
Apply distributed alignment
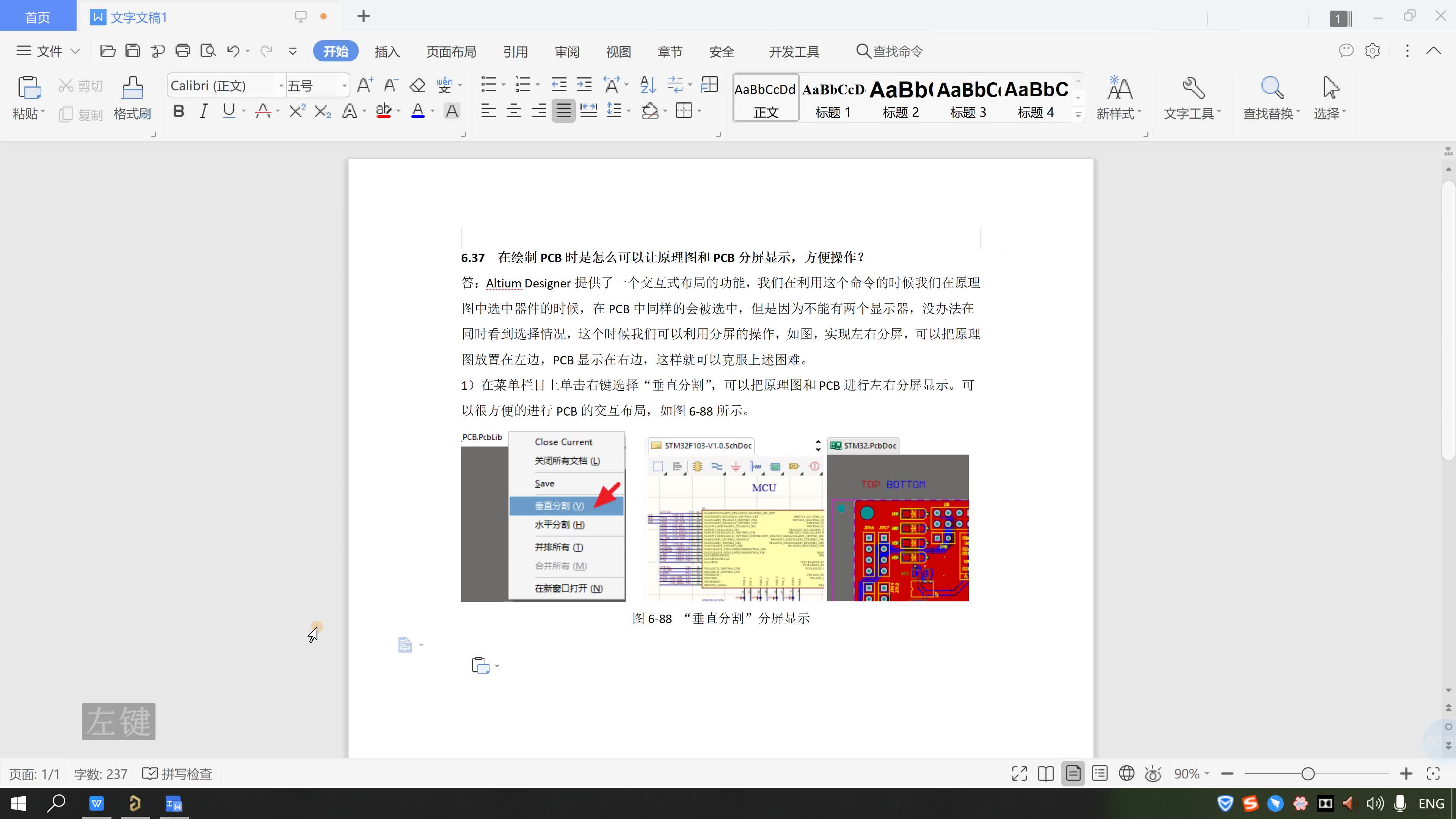588,111
